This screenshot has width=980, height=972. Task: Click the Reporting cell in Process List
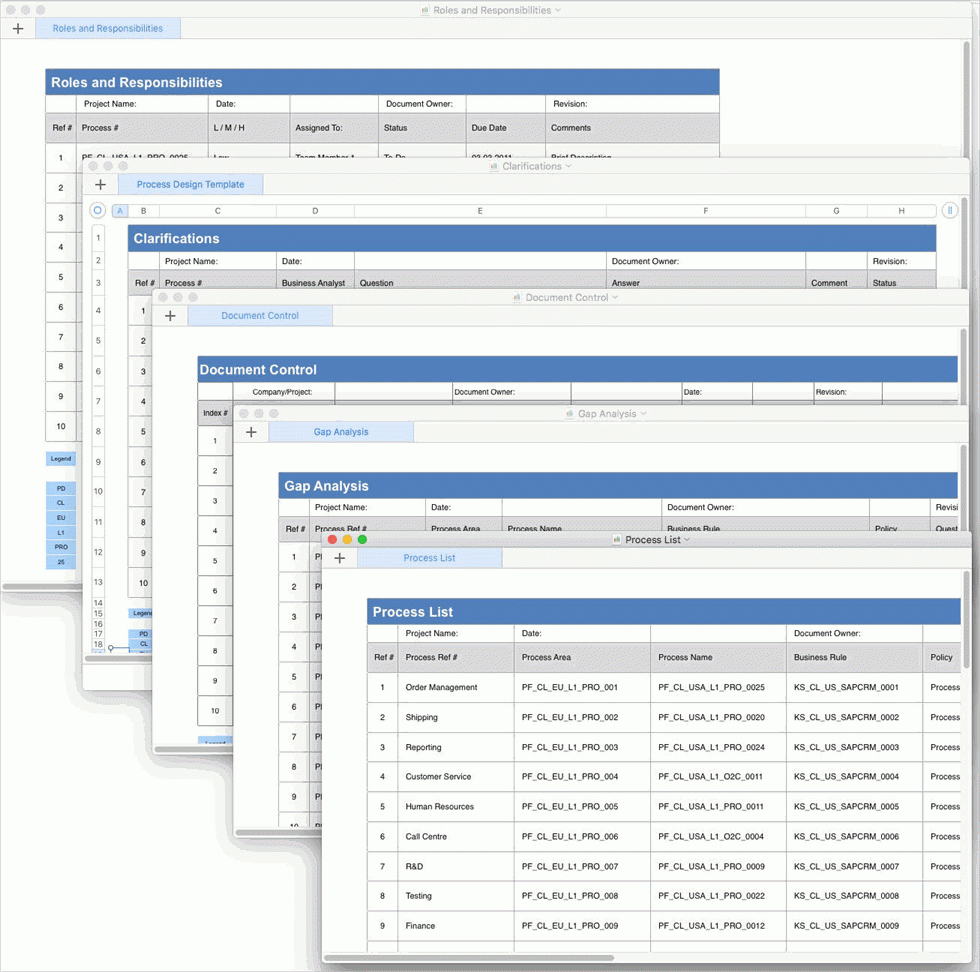(456, 747)
